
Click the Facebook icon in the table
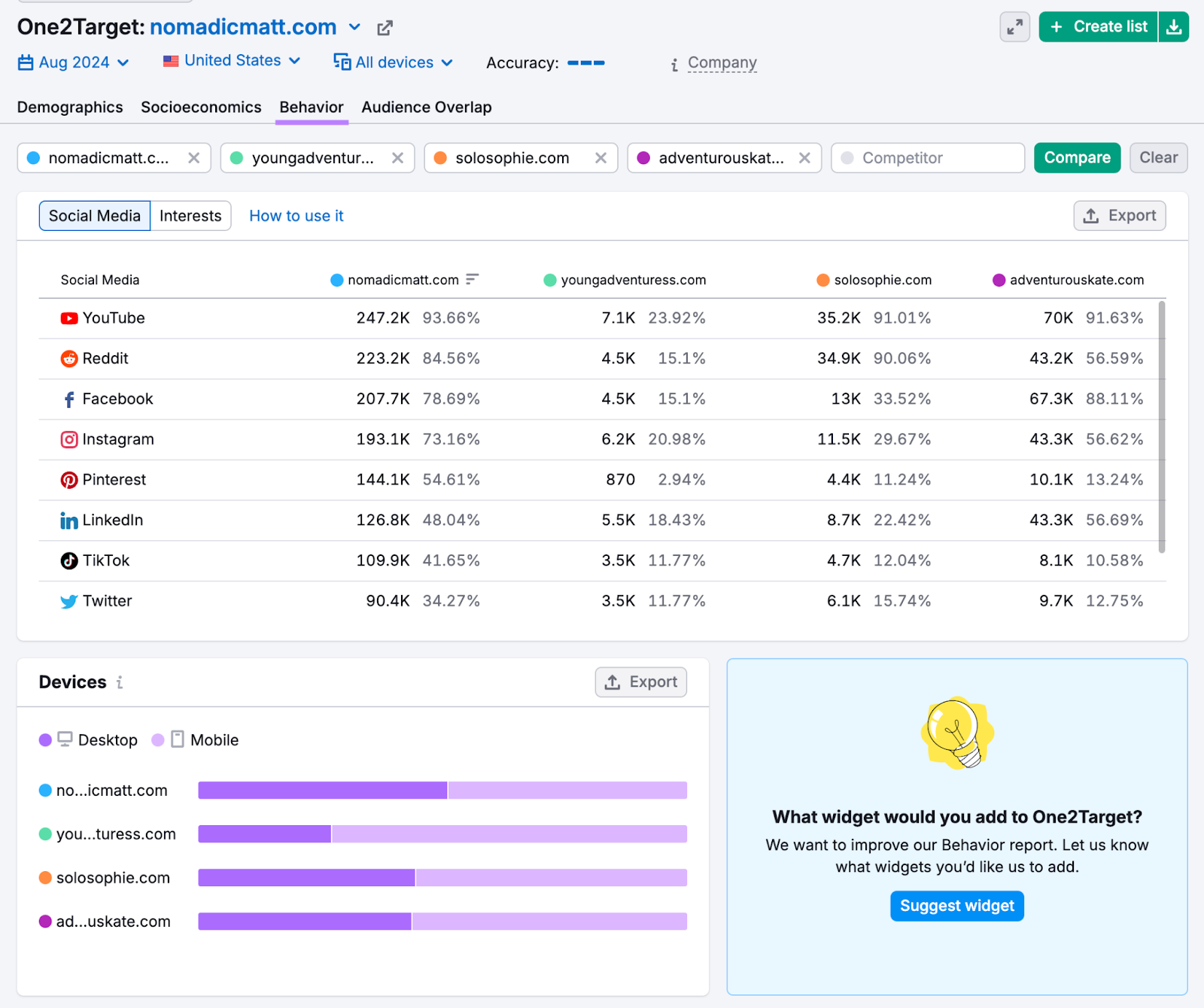(x=69, y=399)
